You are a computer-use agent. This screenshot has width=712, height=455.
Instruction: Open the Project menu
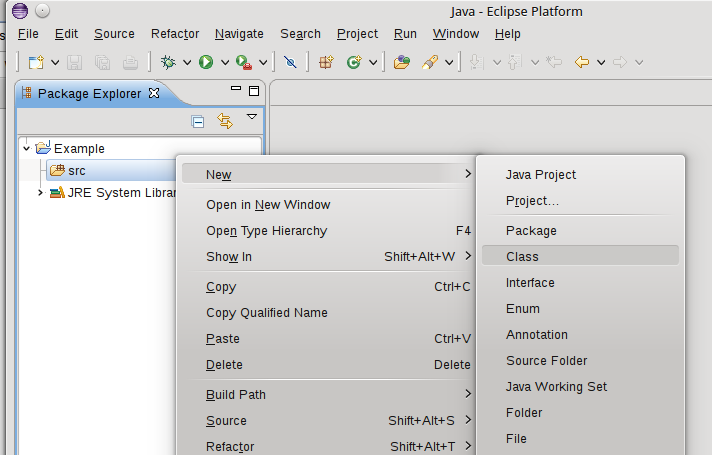click(x=357, y=34)
